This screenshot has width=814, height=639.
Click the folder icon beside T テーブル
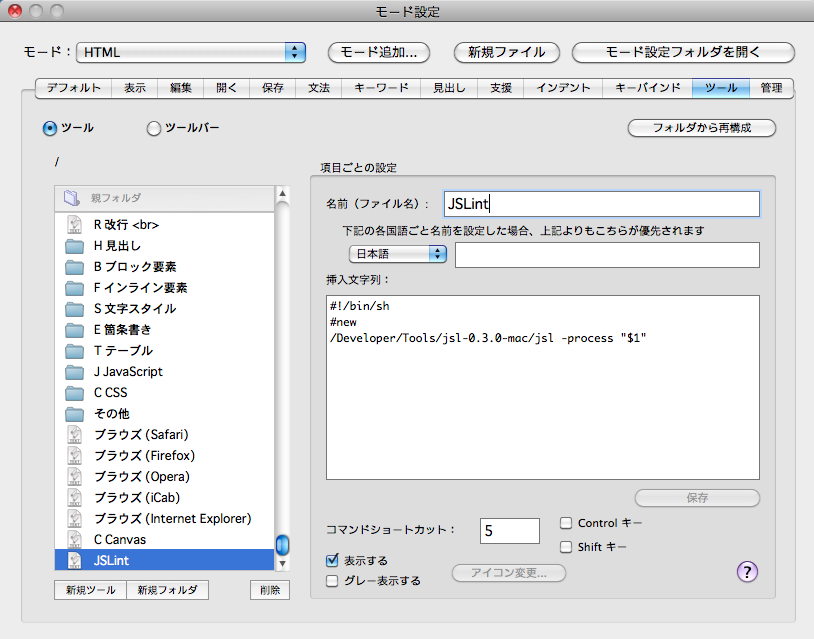[73, 351]
